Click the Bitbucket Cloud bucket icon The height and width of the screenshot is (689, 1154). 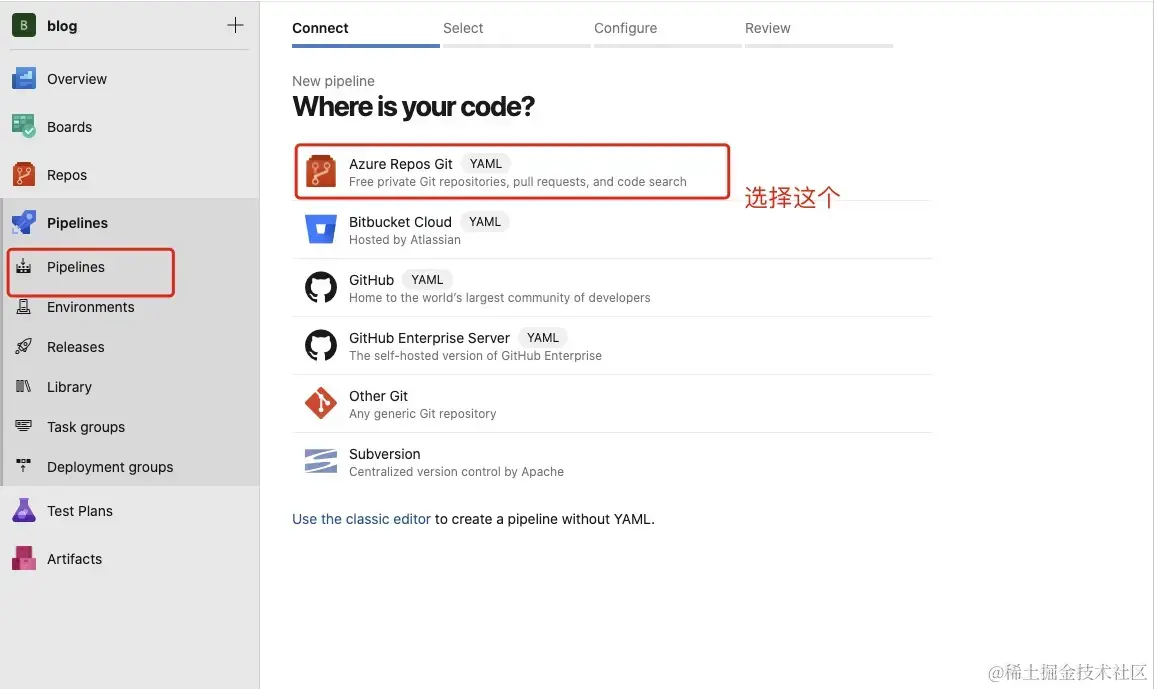click(x=321, y=230)
